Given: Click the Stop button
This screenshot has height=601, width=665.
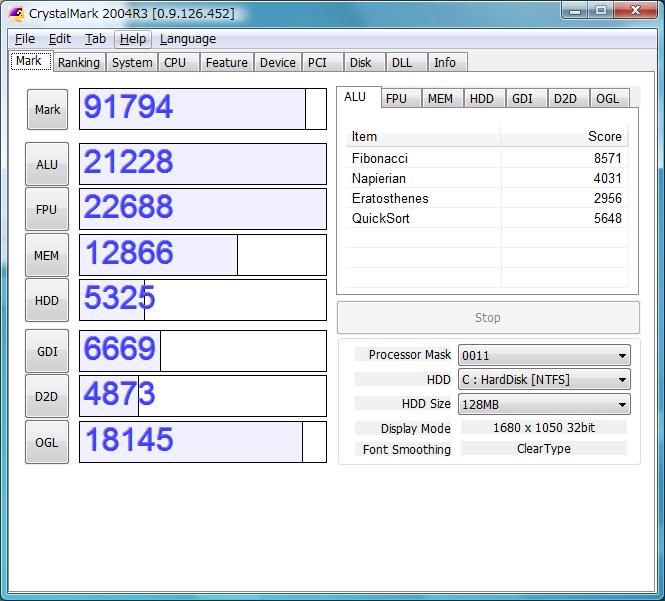Looking at the screenshot, I should click(x=488, y=318).
